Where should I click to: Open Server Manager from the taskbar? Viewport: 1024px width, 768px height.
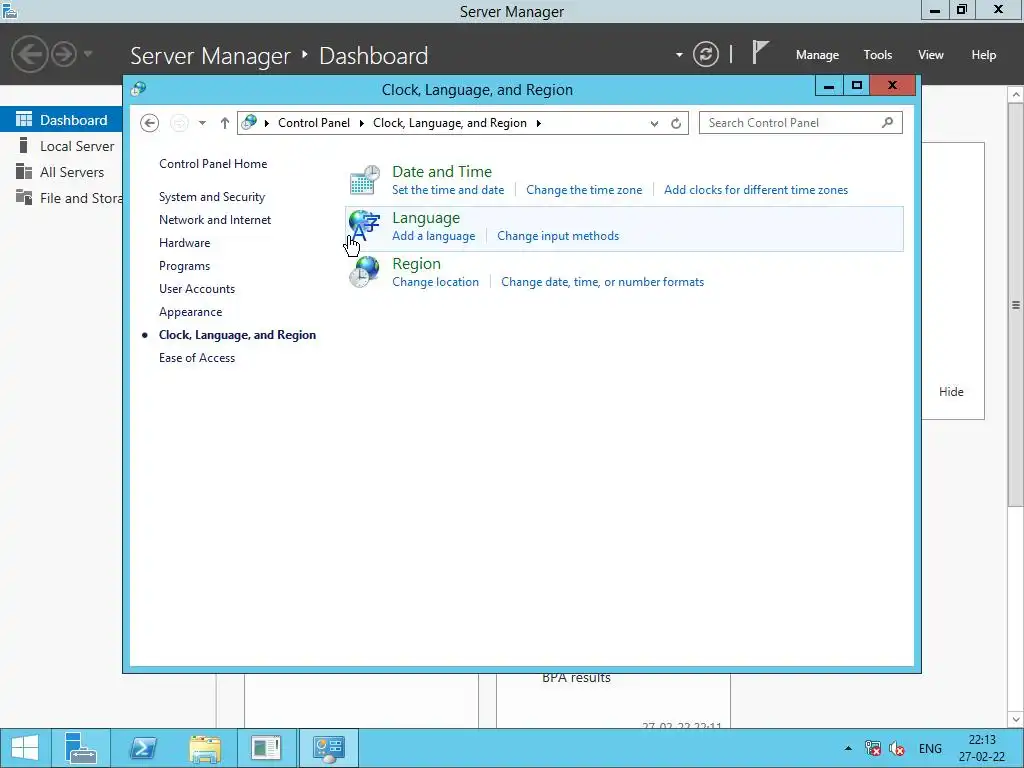(81, 748)
